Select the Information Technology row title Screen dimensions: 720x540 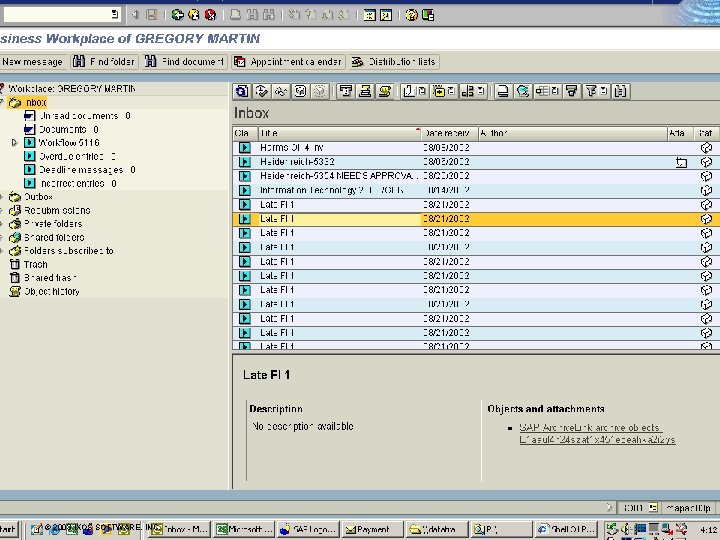tap(332, 190)
